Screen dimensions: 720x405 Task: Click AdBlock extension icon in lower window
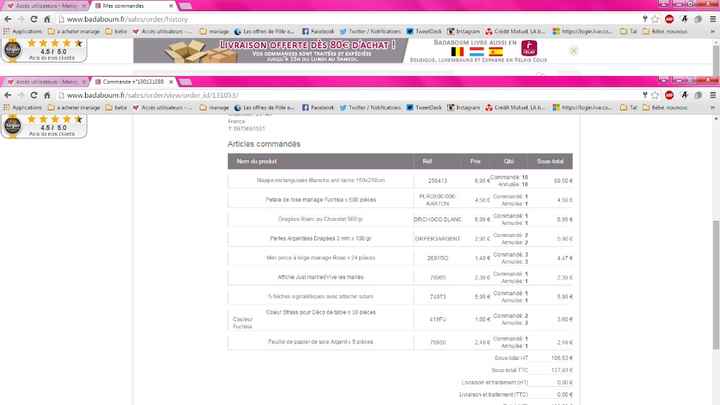point(669,95)
